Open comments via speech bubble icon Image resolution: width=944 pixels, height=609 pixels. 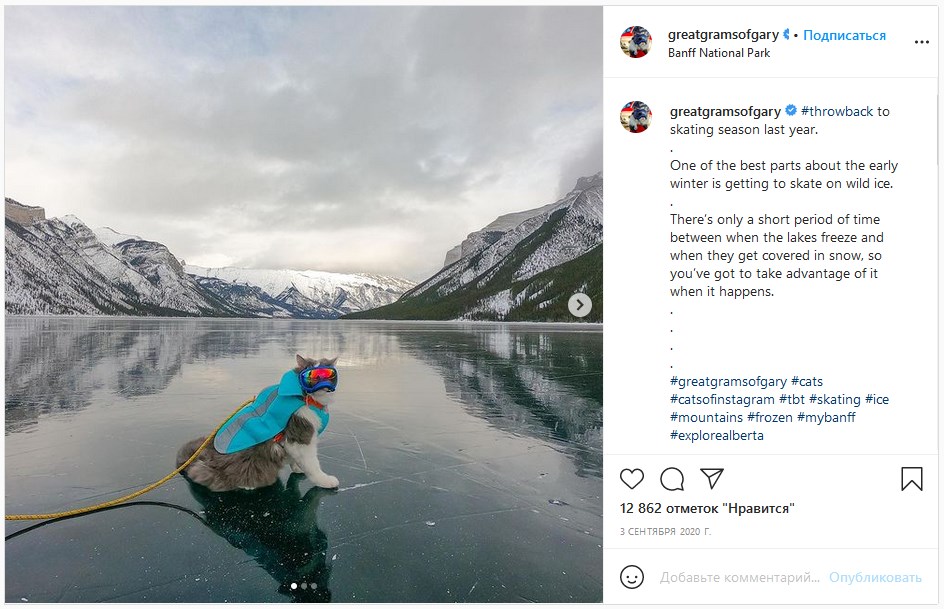672,479
